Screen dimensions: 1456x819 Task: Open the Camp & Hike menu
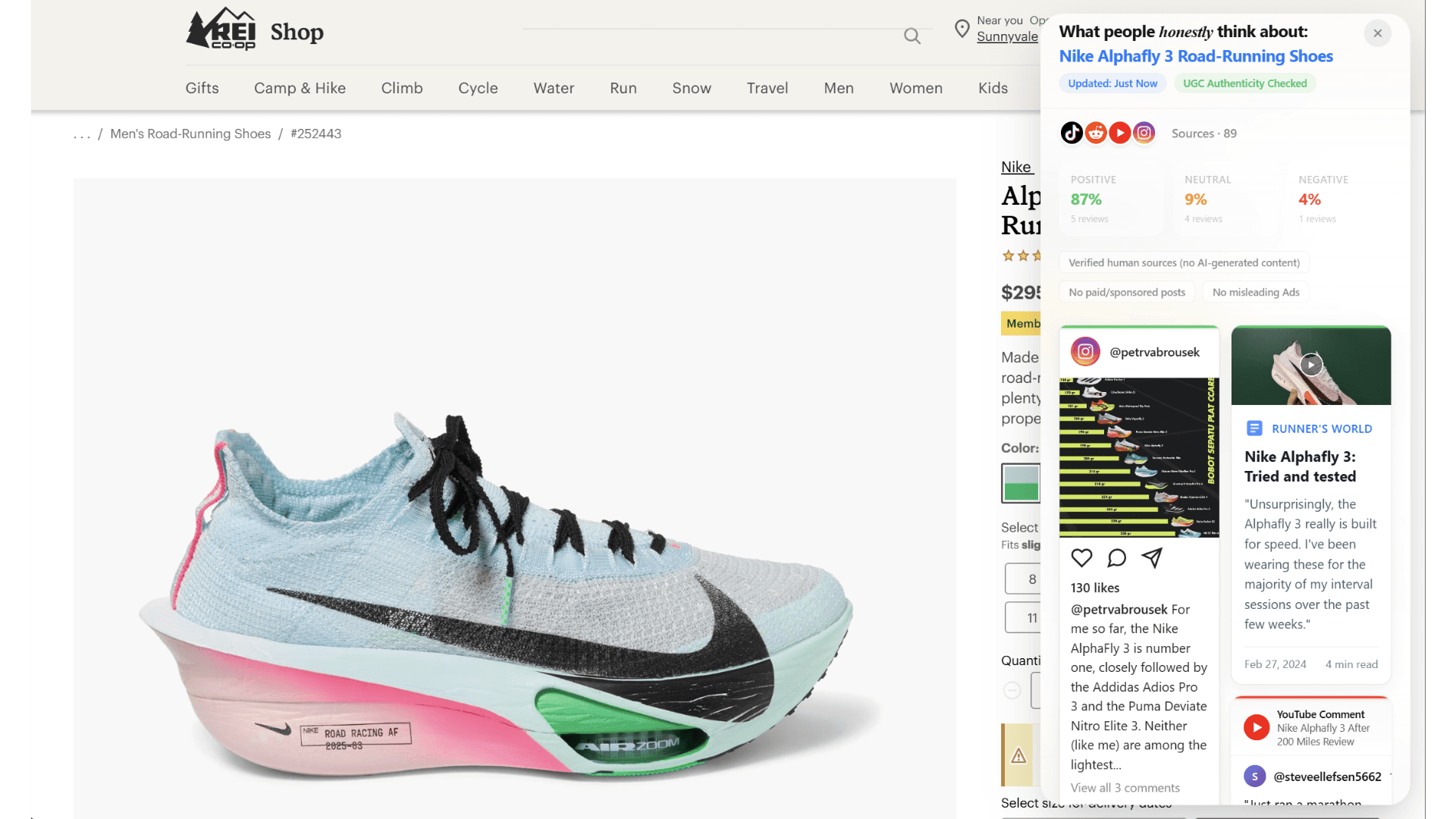pyautogui.click(x=300, y=88)
